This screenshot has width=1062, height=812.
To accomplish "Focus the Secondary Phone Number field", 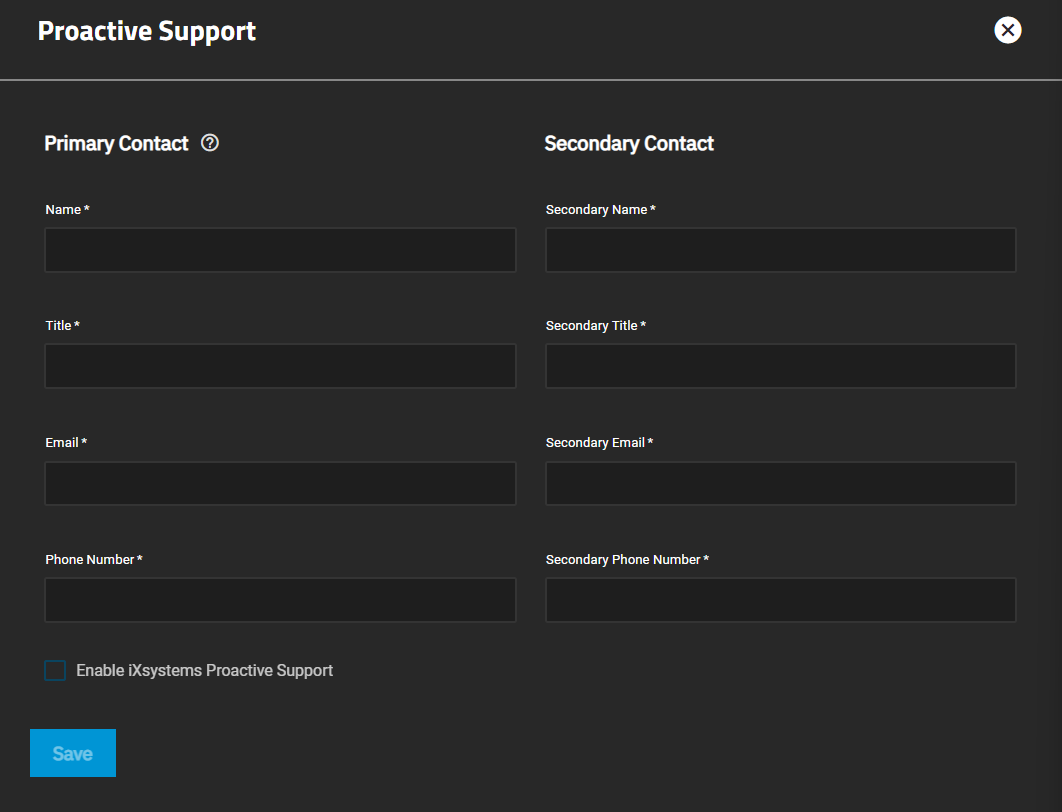I will click(x=780, y=599).
